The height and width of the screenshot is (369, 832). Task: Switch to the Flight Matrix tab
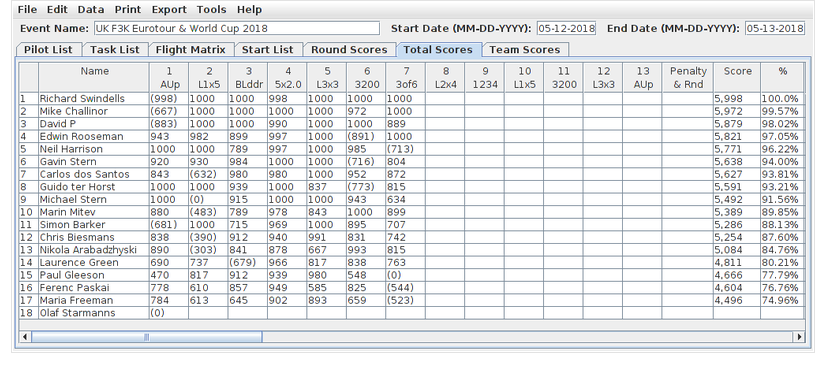[190, 49]
